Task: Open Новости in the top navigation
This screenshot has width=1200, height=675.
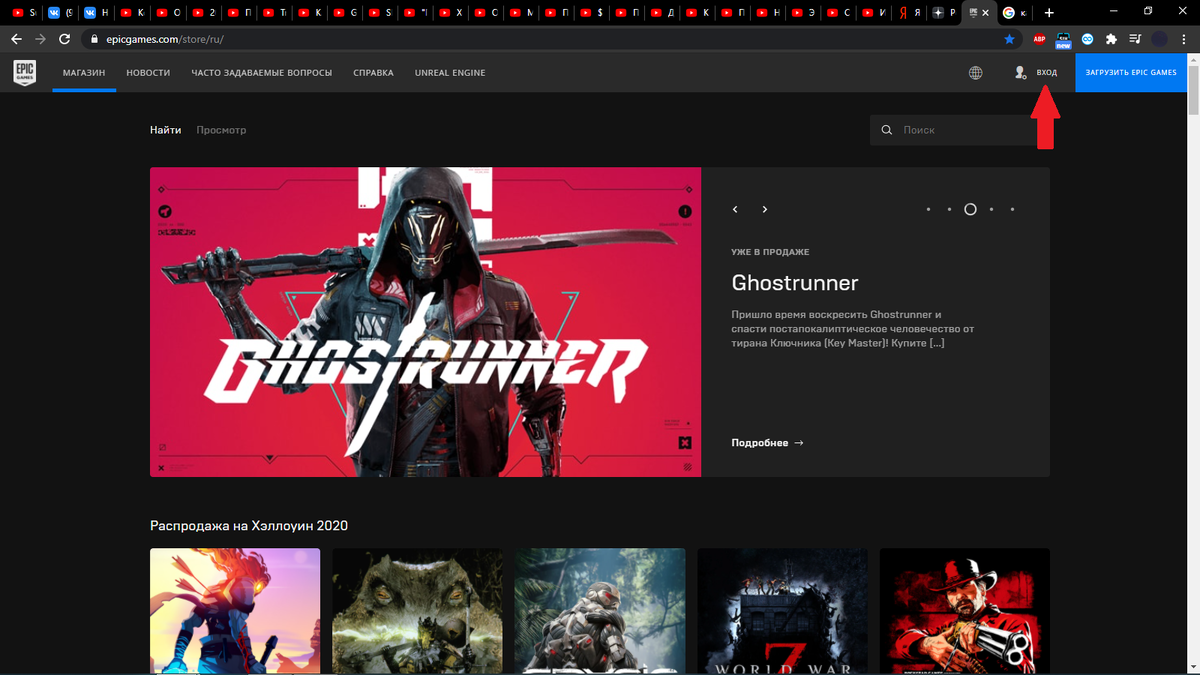Action: coord(148,73)
